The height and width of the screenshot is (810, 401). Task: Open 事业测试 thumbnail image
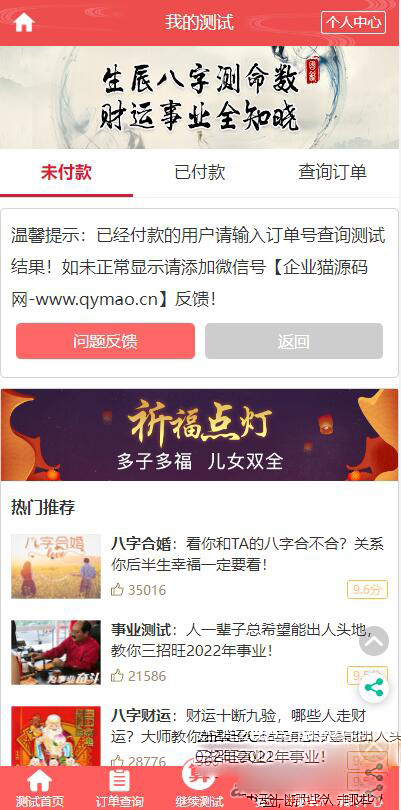pyautogui.click(x=56, y=652)
